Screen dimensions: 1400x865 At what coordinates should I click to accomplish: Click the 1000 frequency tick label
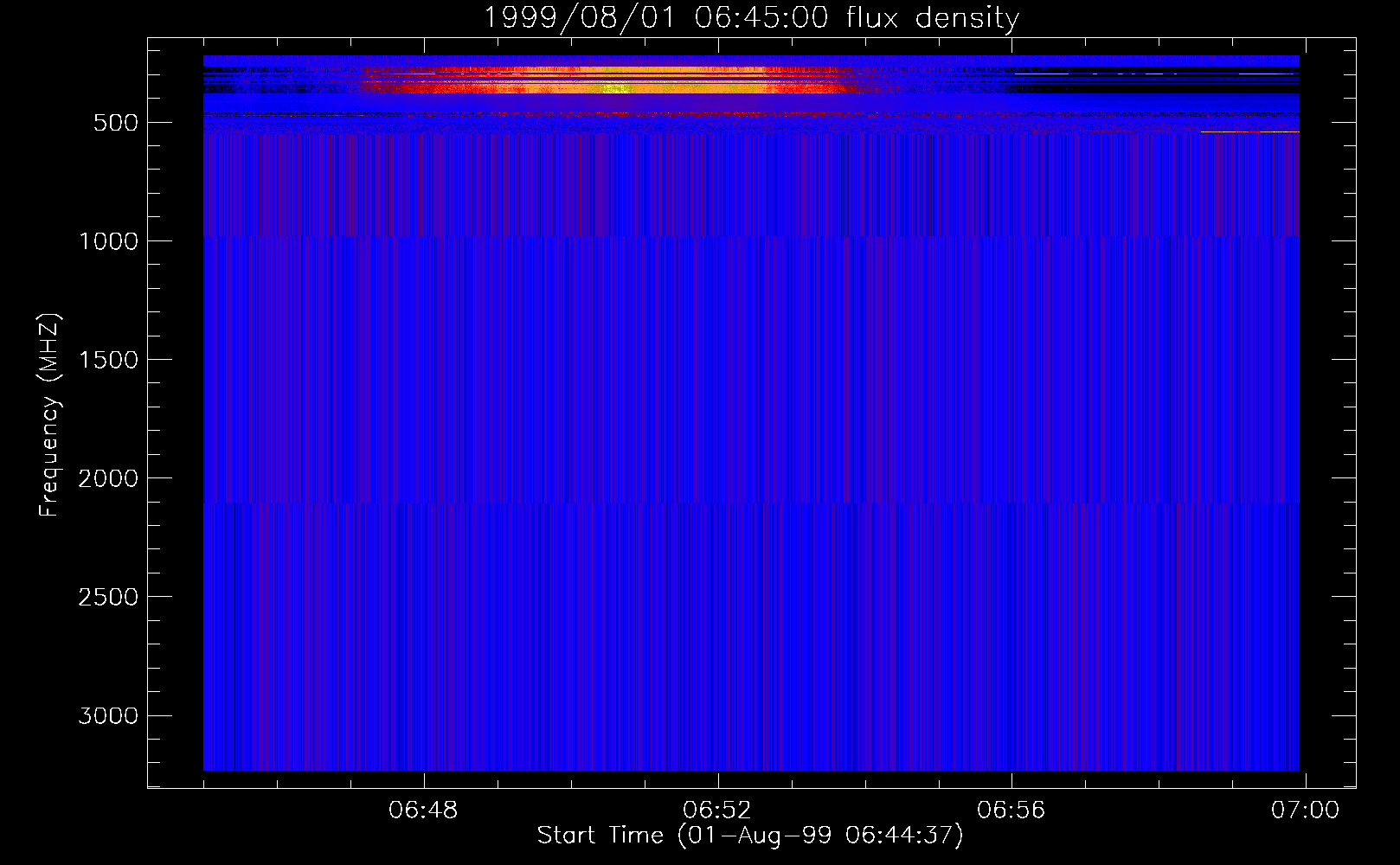coord(108,241)
